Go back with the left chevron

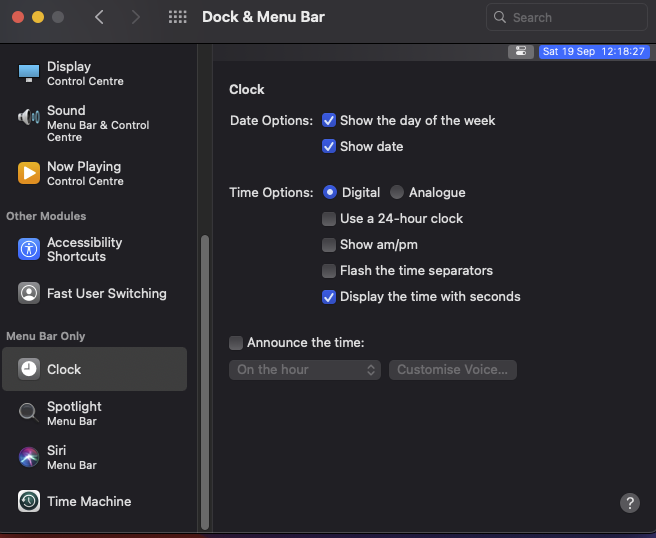click(99, 17)
